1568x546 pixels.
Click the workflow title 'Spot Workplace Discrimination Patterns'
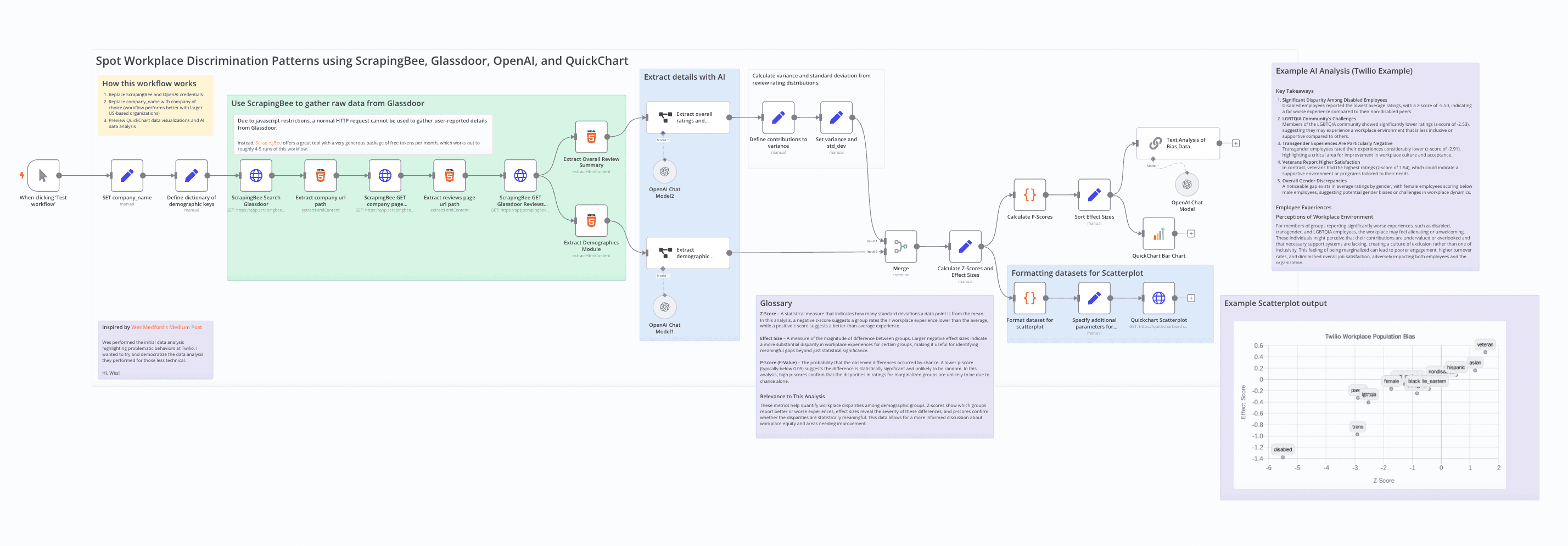click(362, 61)
